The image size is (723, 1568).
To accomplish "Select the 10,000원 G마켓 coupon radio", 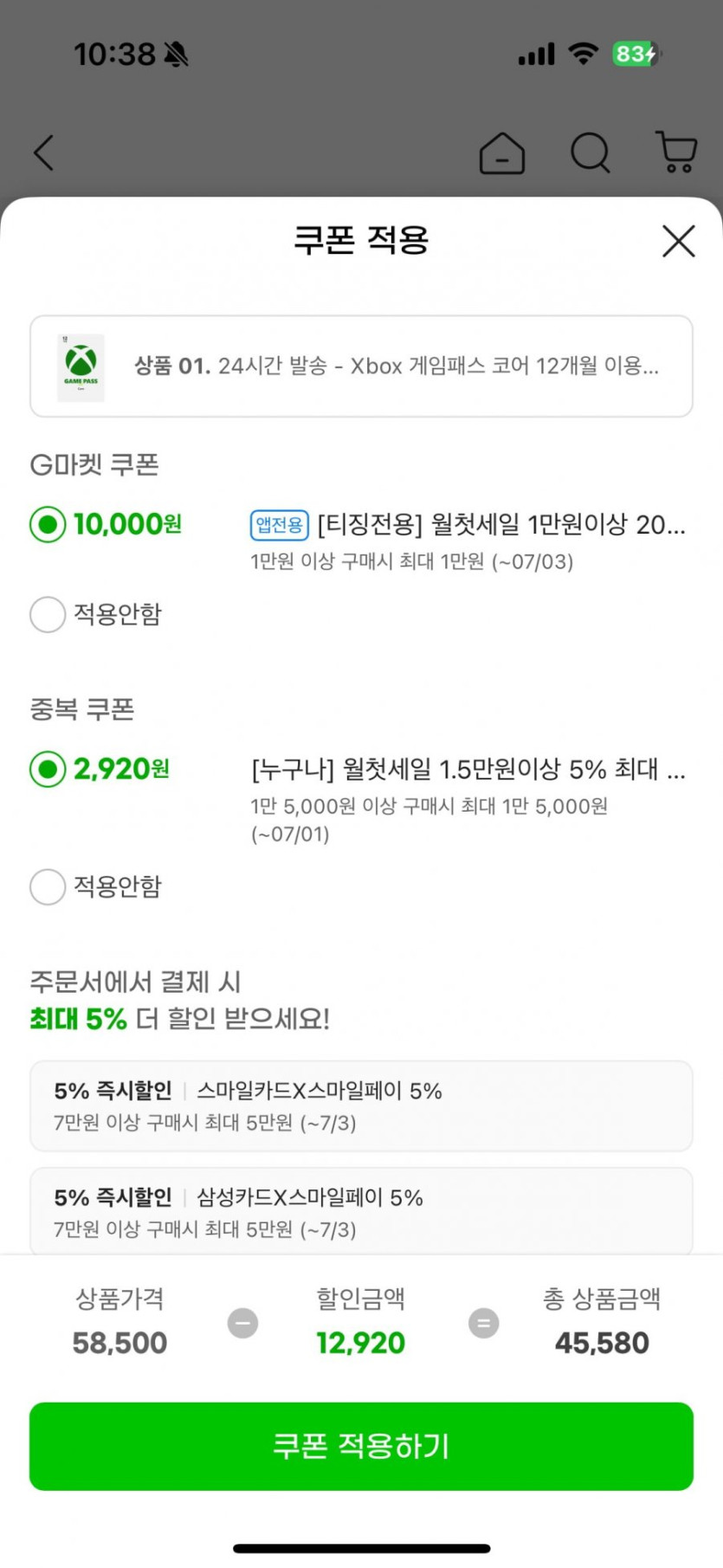I will point(48,524).
